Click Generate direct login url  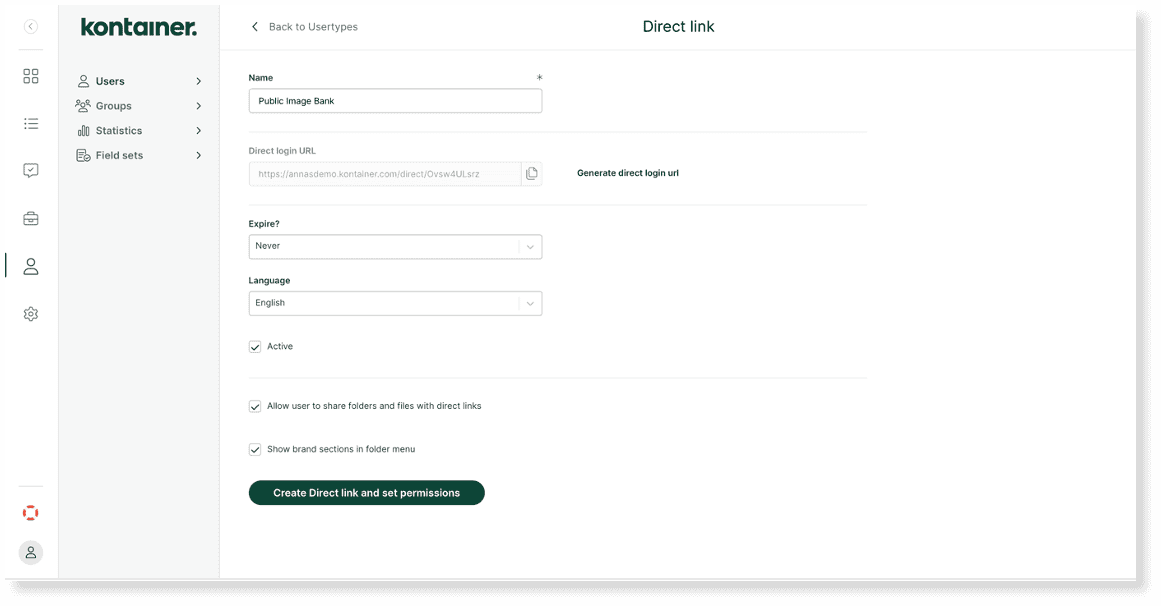pyautogui.click(x=628, y=174)
